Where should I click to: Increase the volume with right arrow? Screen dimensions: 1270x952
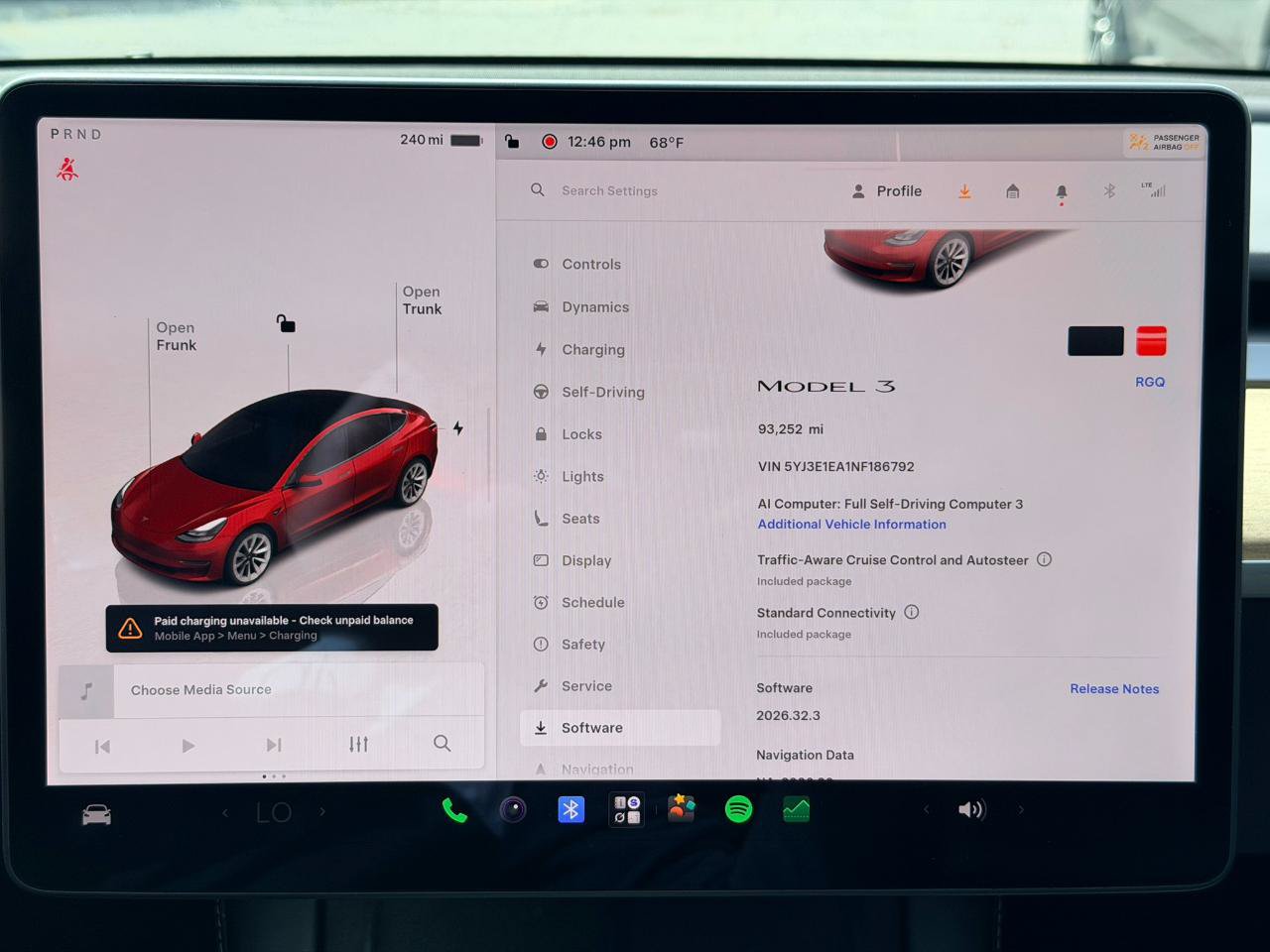pos(1020,810)
